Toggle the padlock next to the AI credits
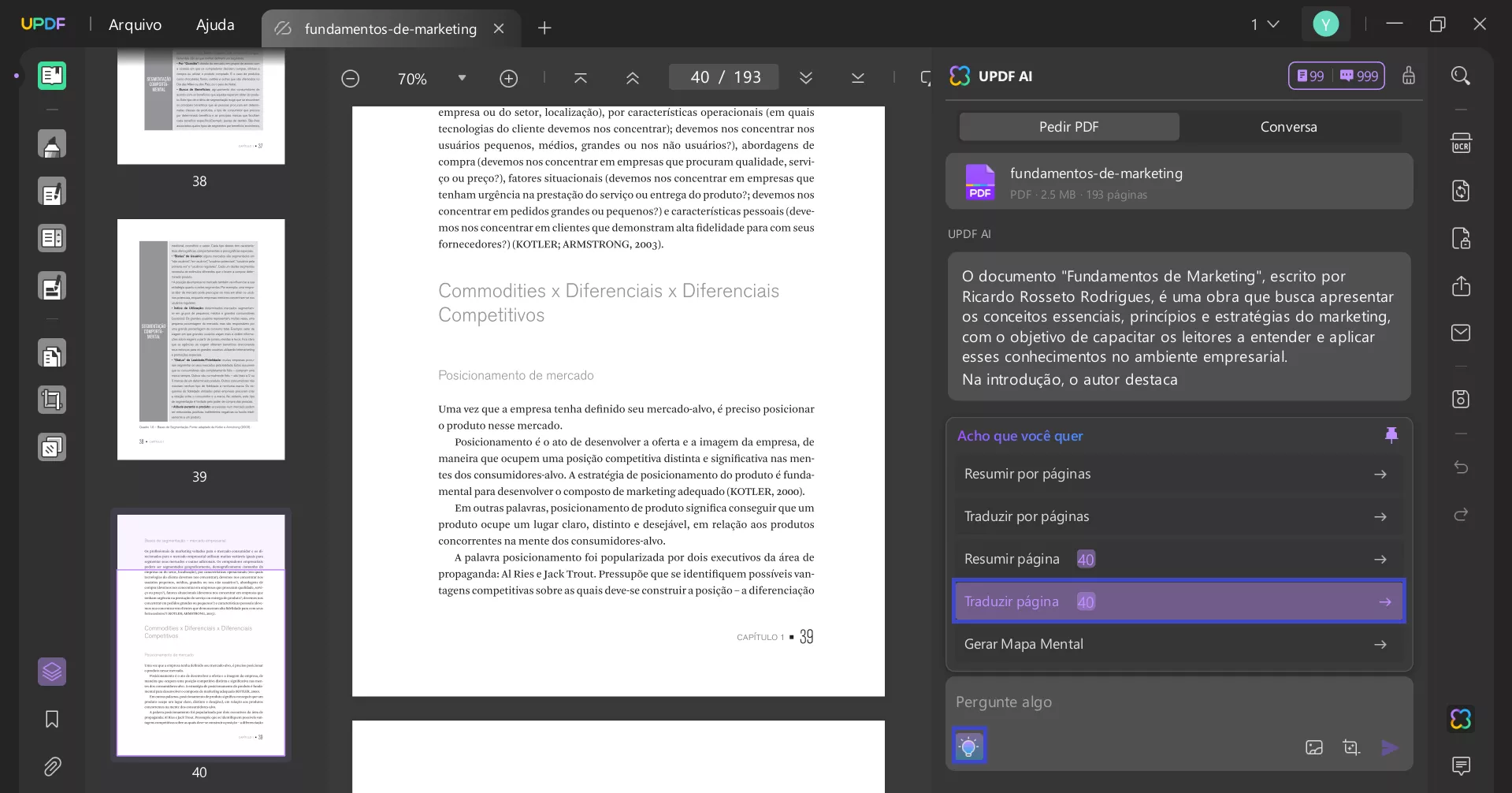Image resolution: width=1512 pixels, height=793 pixels. 1409,76
